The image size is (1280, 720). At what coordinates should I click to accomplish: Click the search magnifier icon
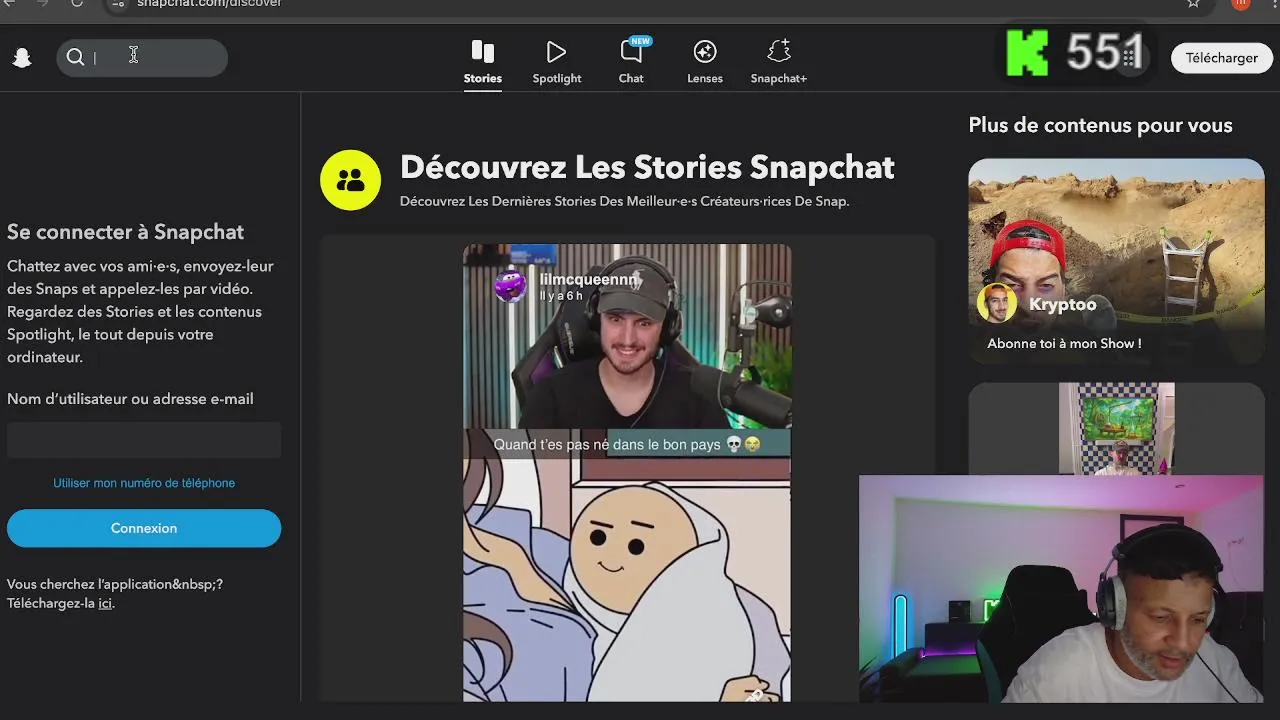tap(75, 58)
